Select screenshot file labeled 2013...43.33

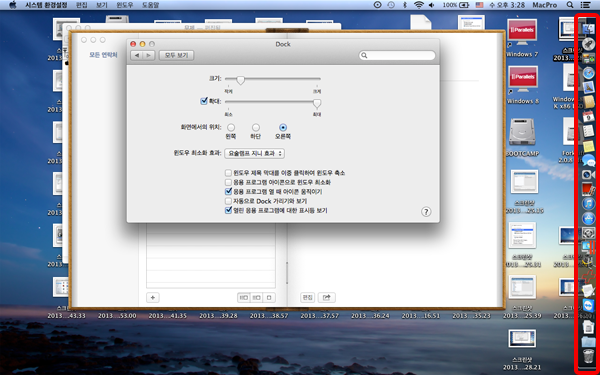66,298
